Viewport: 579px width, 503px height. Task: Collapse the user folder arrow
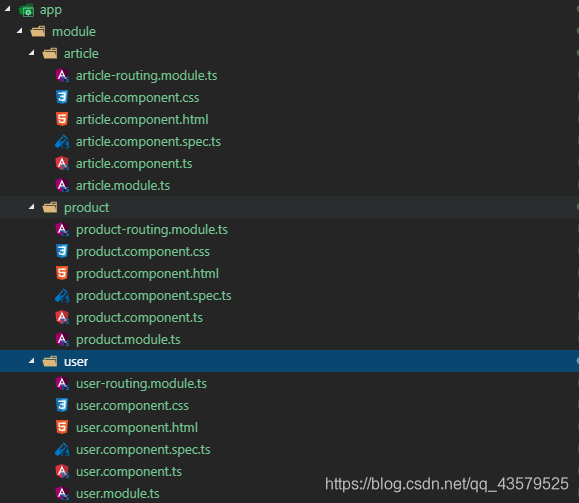32,361
